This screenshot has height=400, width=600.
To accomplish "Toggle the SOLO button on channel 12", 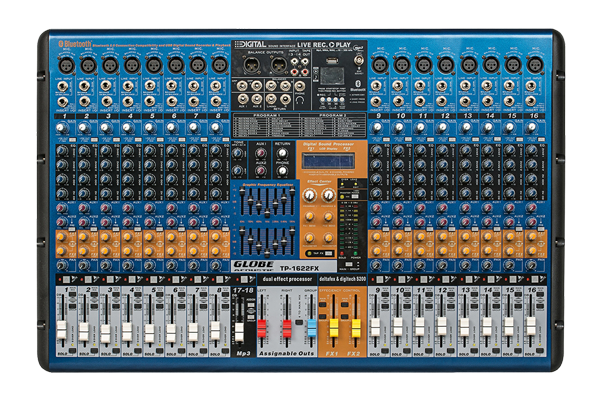I will click(452, 351).
